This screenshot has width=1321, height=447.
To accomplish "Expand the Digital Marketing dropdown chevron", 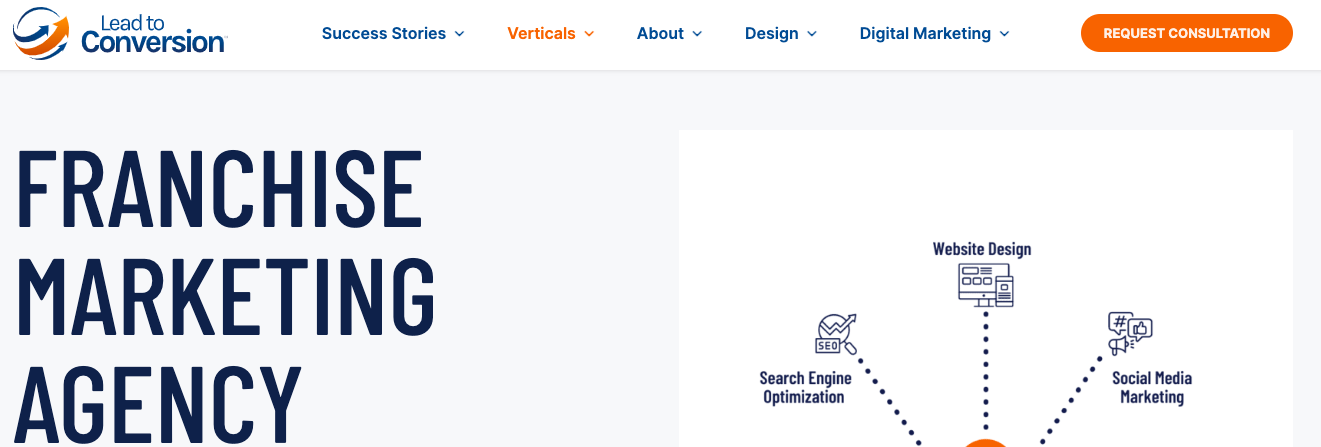I will [1004, 34].
